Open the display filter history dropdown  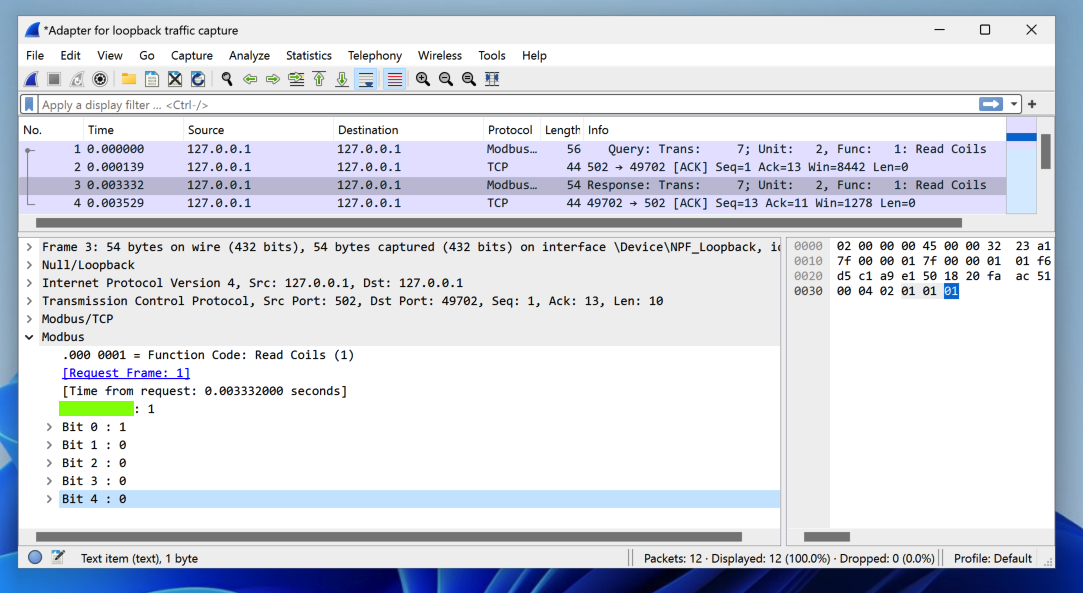coord(1015,105)
